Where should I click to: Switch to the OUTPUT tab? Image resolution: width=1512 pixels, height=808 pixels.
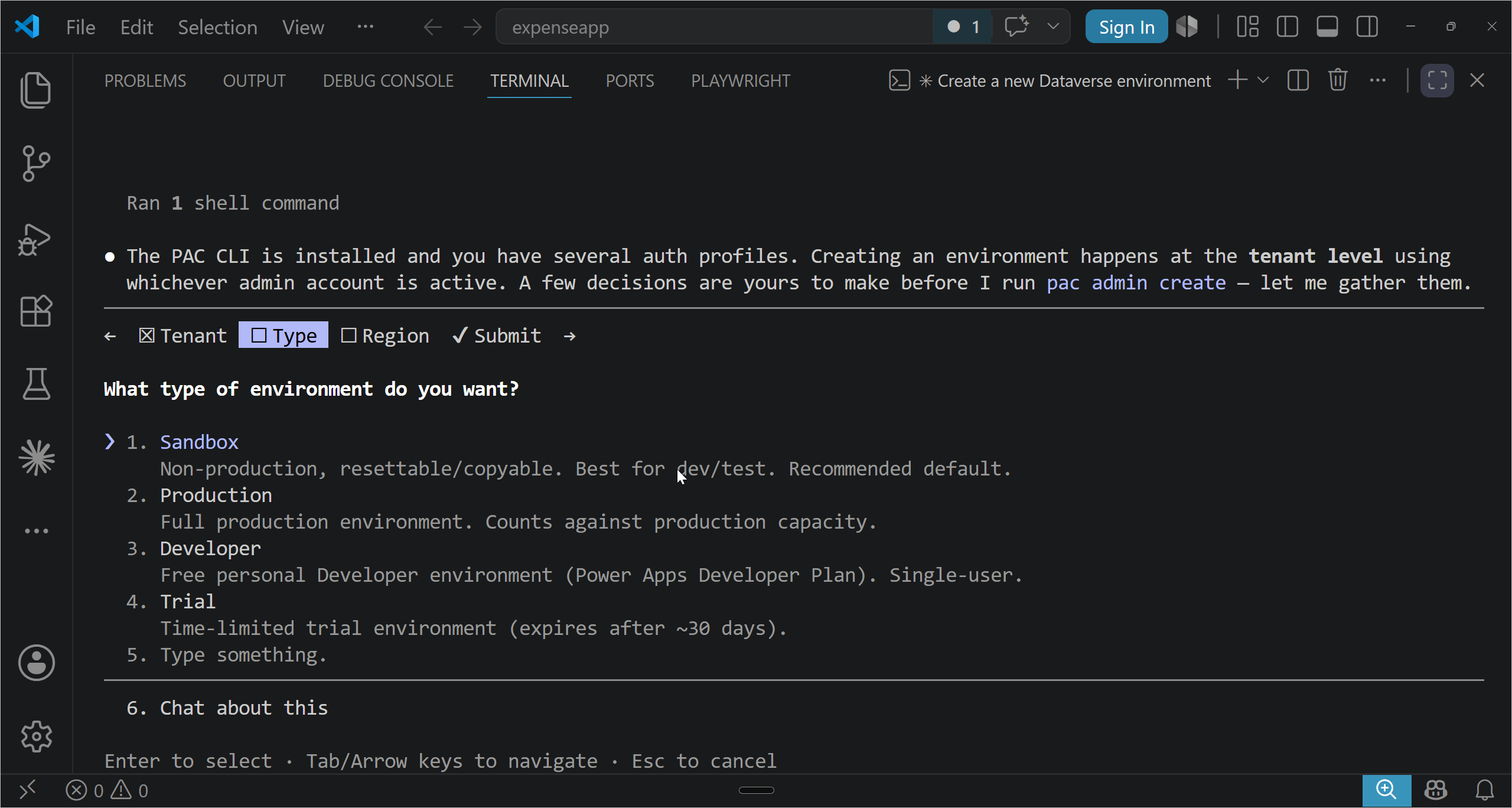point(254,80)
